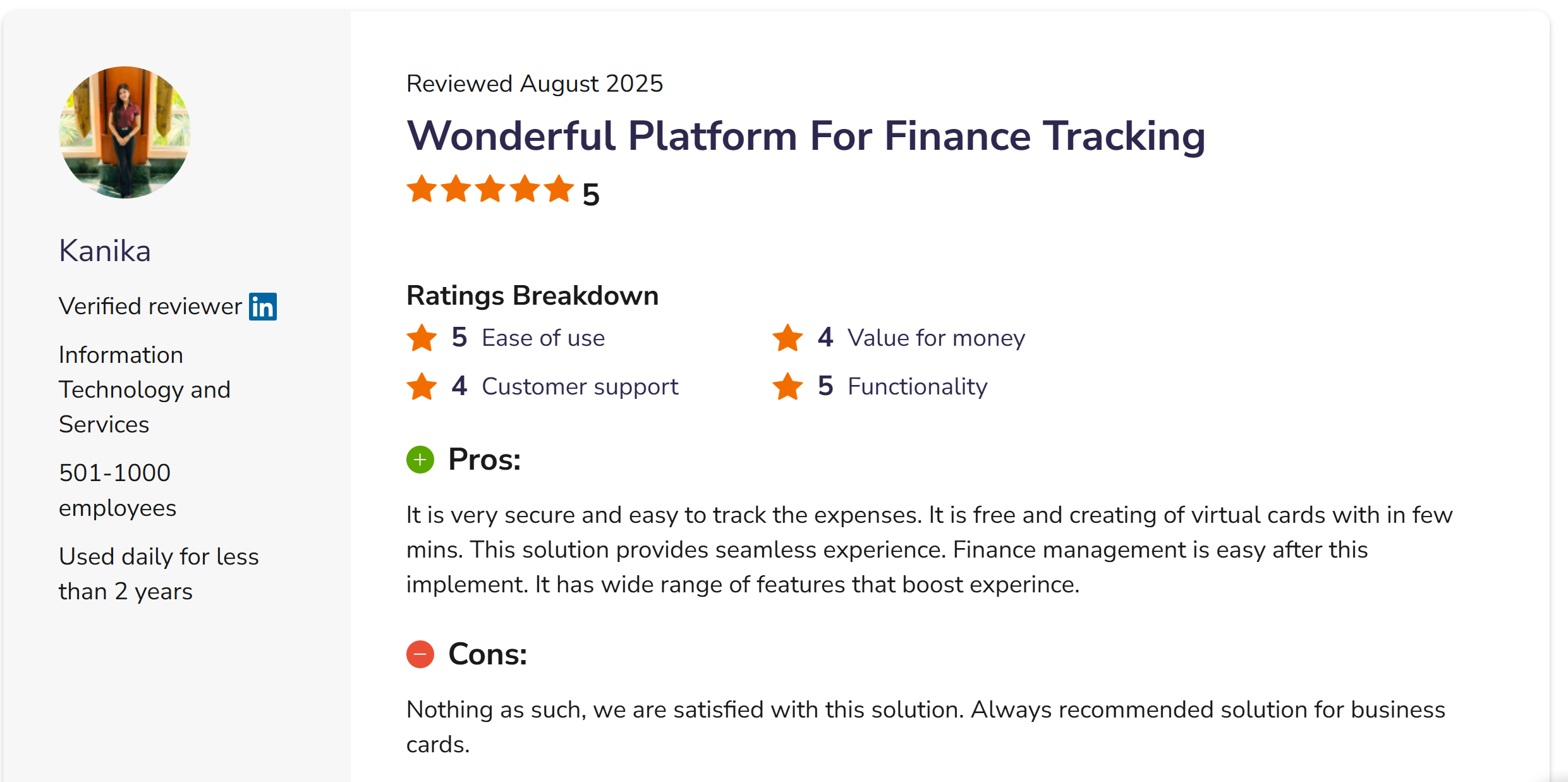Click the third star of overall rating
Viewport: 1568px width, 782px height.
click(x=490, y=189)
